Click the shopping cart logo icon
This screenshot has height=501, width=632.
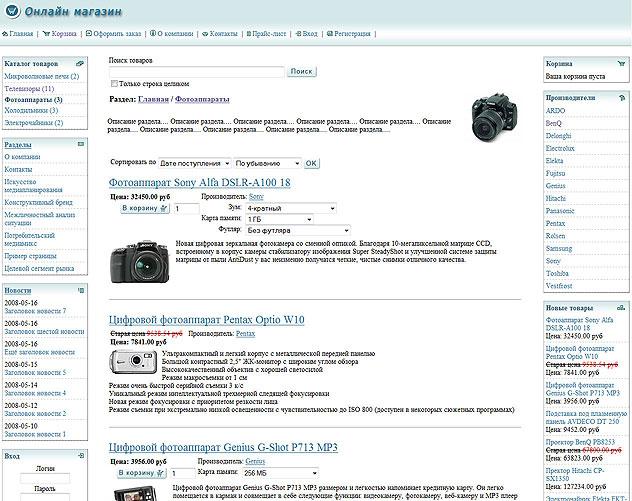tap(12, 11)
